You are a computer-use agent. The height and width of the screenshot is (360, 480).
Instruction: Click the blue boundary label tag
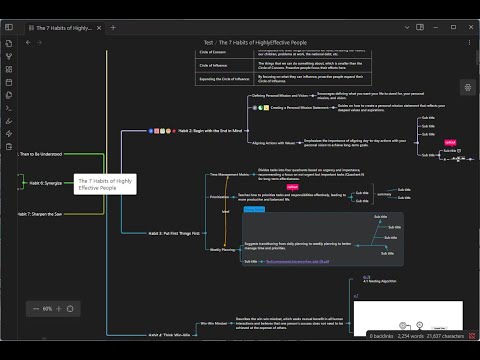click(254, 209)
